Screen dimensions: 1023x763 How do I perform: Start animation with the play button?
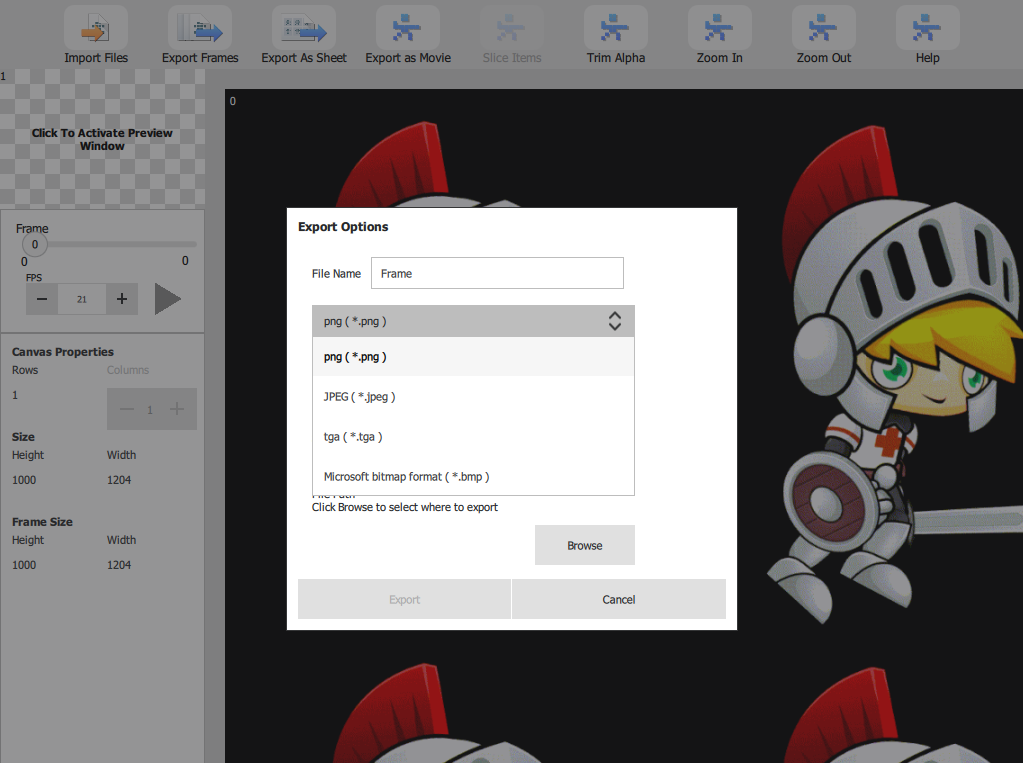pos(168,299)
